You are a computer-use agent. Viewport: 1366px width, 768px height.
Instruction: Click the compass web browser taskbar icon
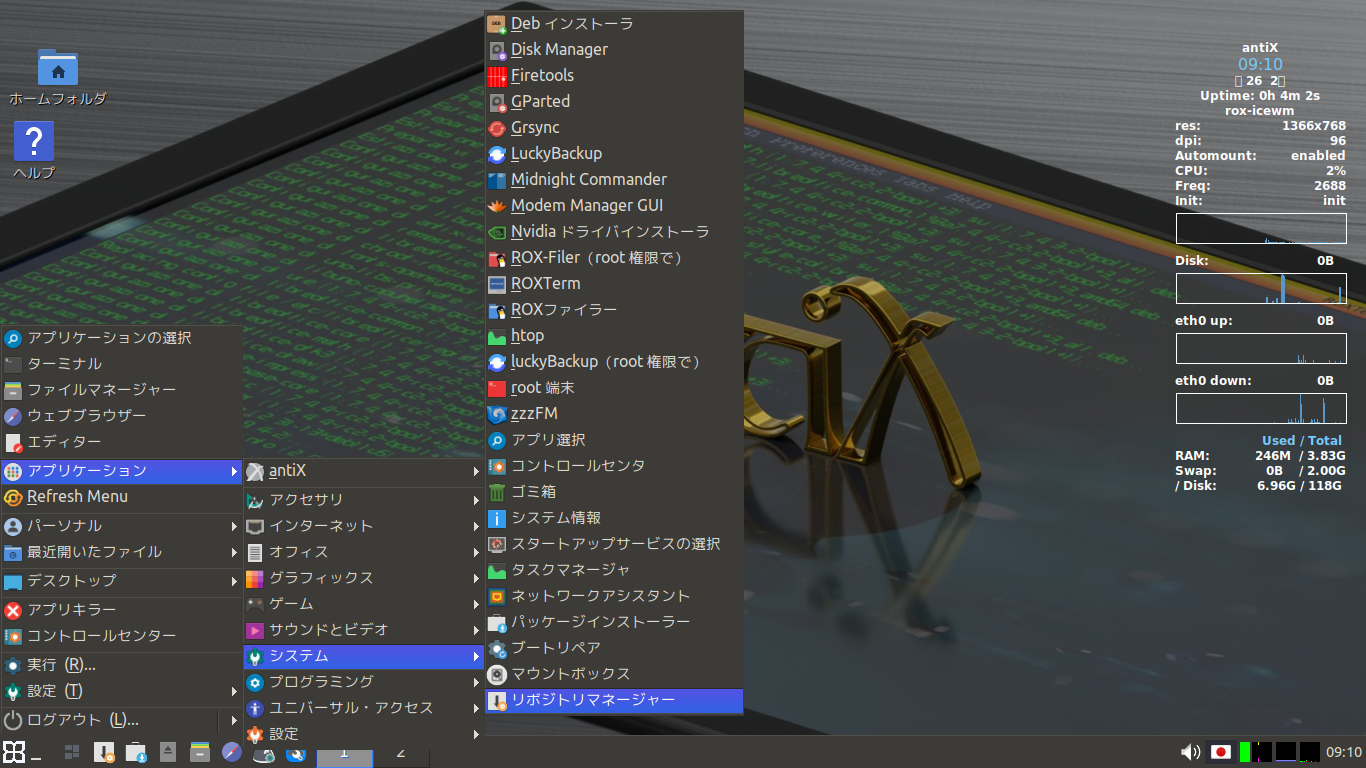232,752
